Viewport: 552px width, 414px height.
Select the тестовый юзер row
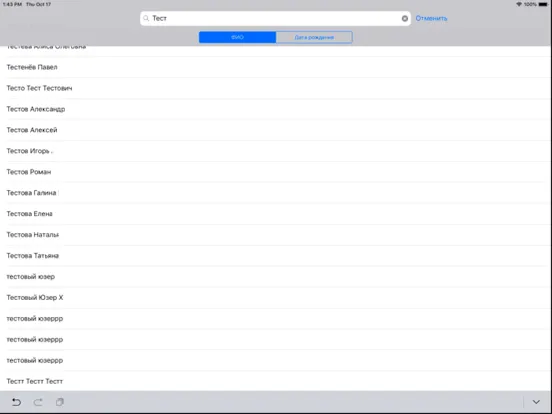tap(275, 277)
